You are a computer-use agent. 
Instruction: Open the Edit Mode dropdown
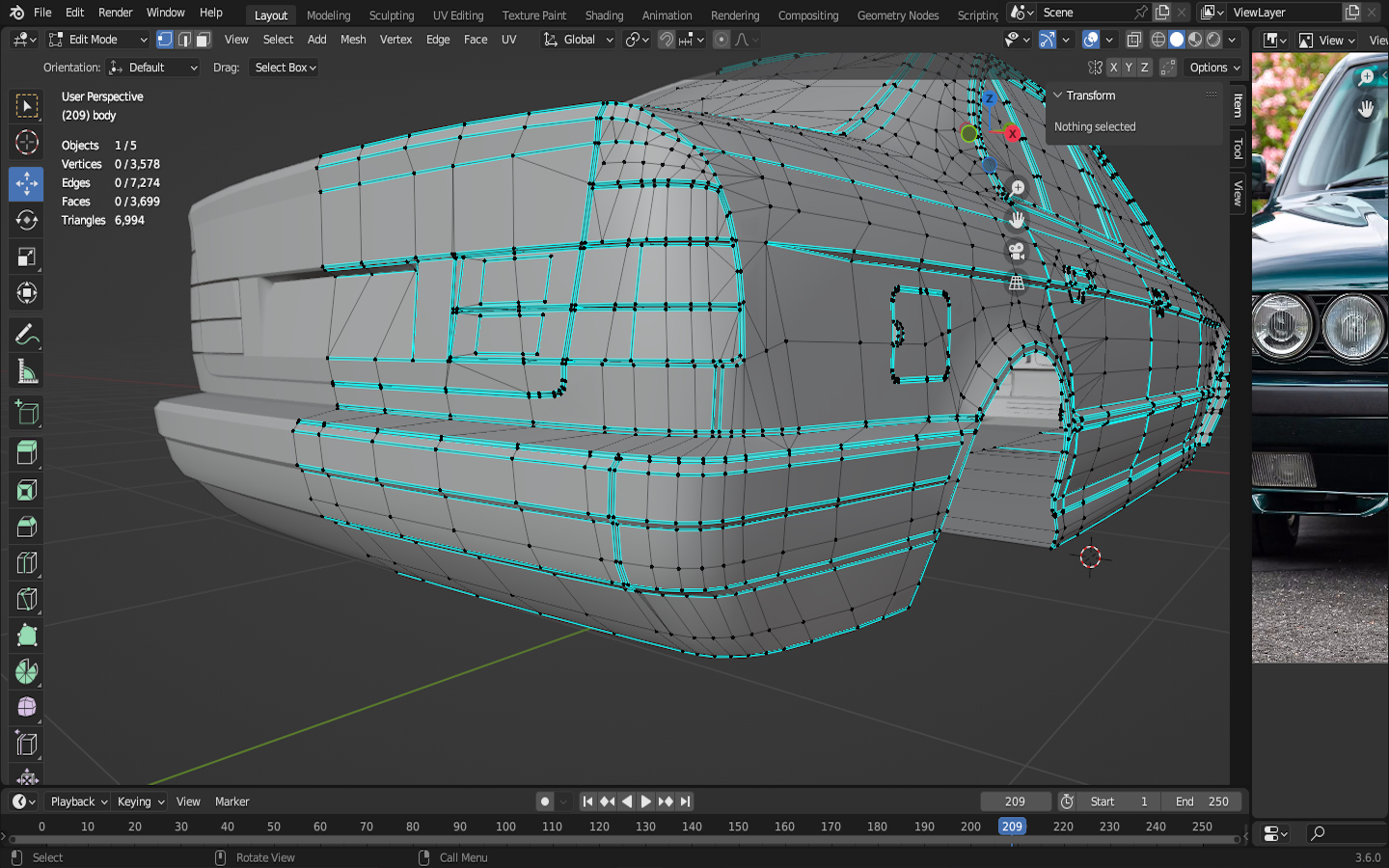[97, 40]
